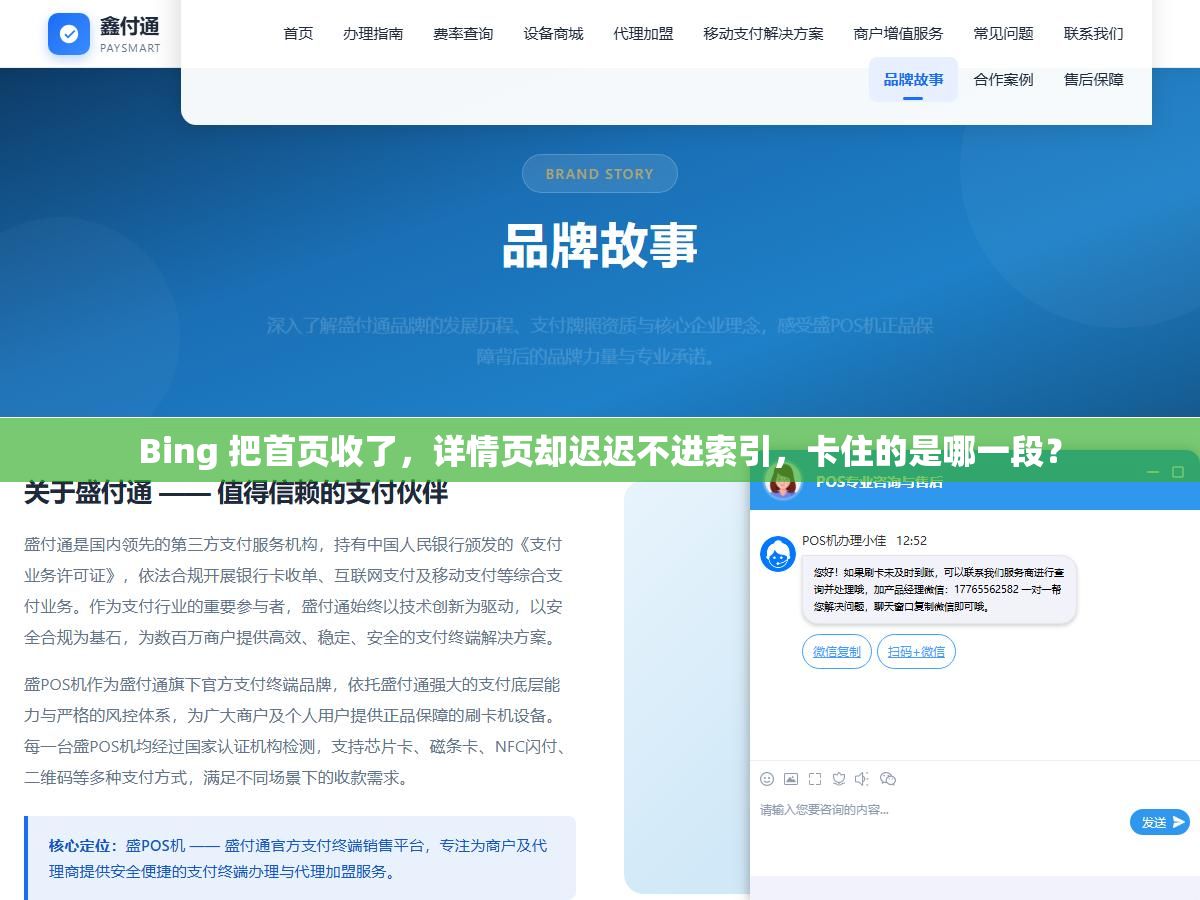Open 商户增值服务 navigation item
This screenshot has height=900, width=1200.
click(898, 33)
